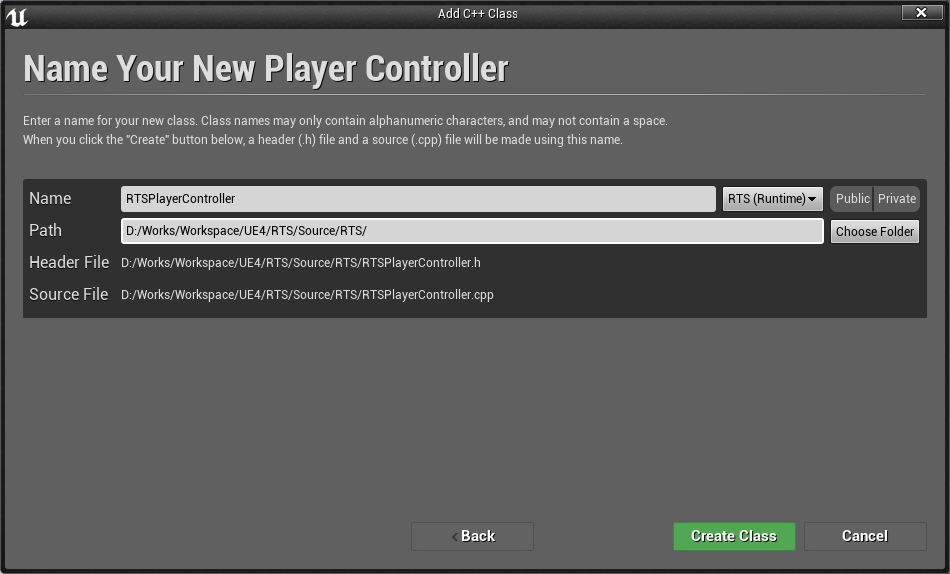
Task: Click the Source File path RTSPlayerController.cpp
Action: (x=307, y=295)
